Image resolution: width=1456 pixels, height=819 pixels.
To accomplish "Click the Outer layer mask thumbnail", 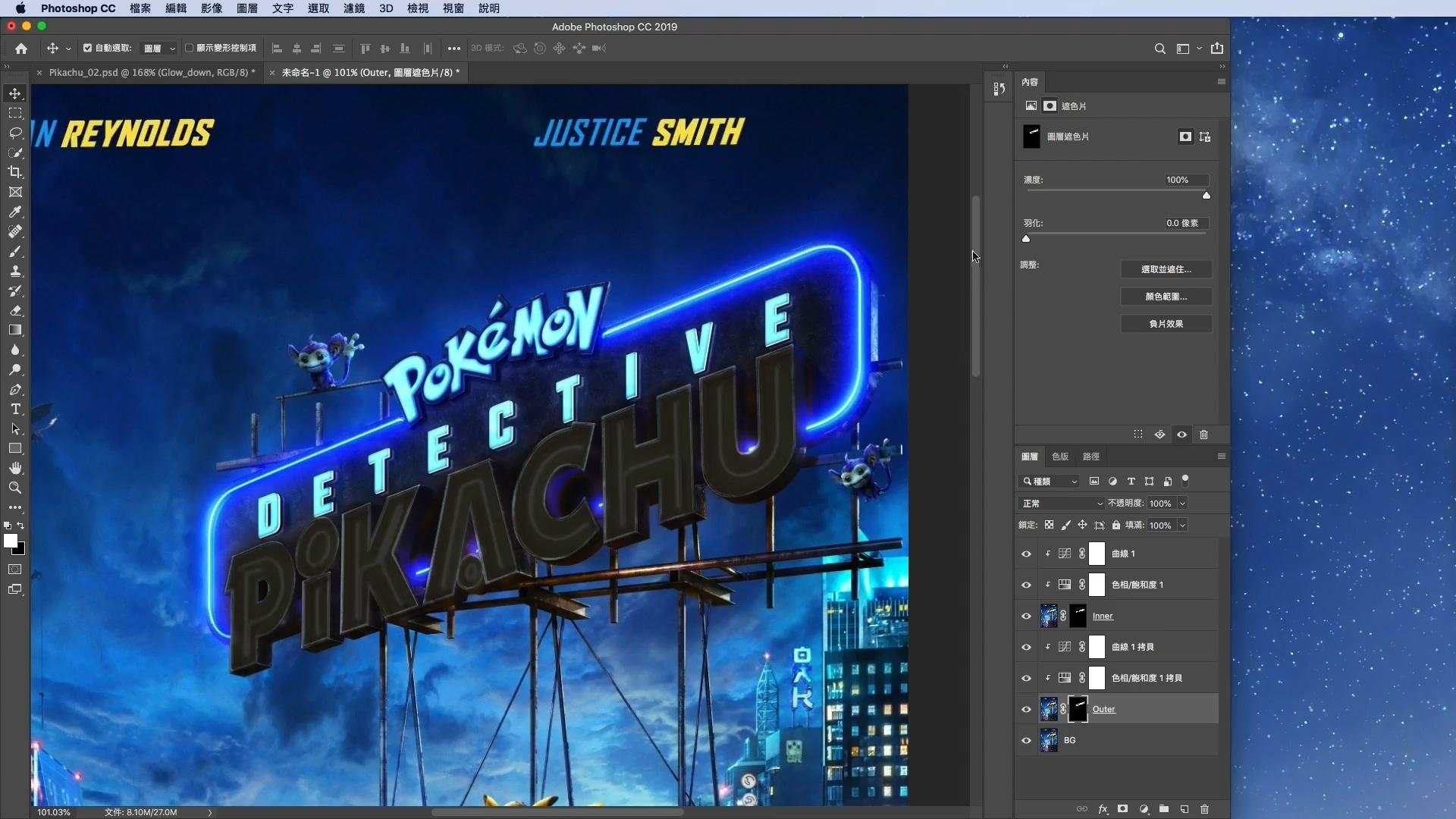I will pyautogui.click(x=1078, y=709).
